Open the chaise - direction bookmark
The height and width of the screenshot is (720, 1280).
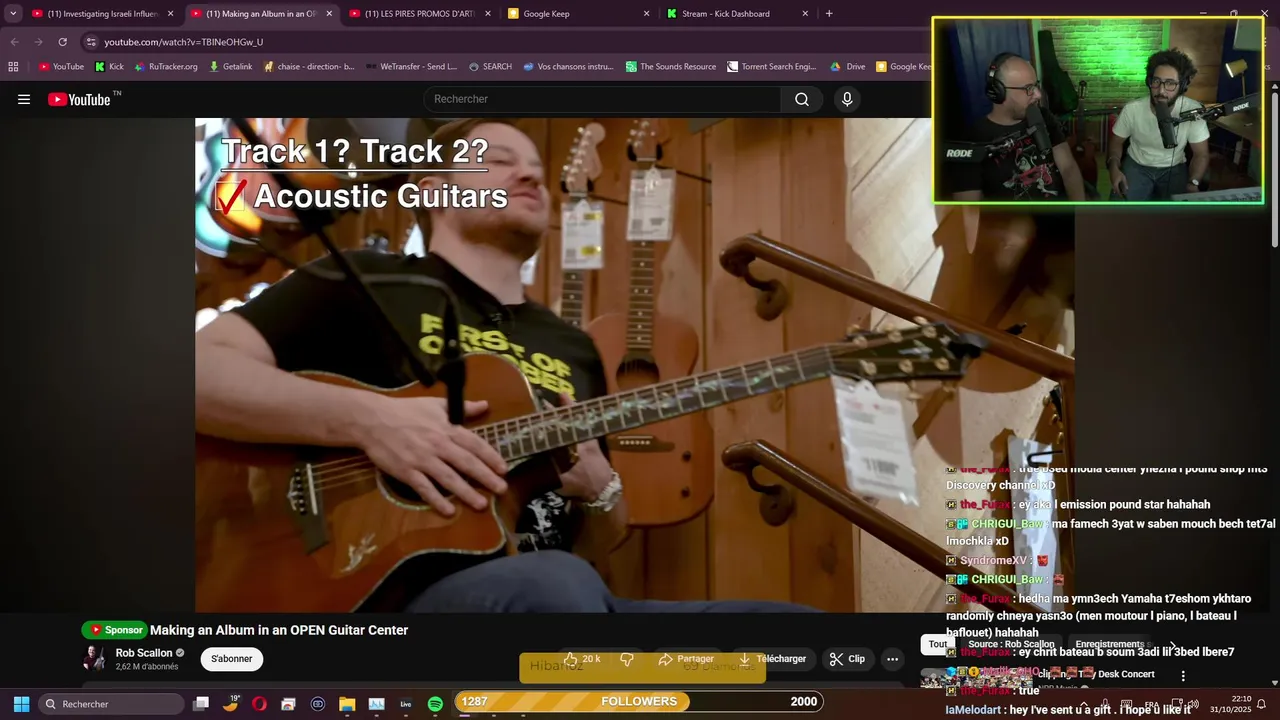(309, 67)
